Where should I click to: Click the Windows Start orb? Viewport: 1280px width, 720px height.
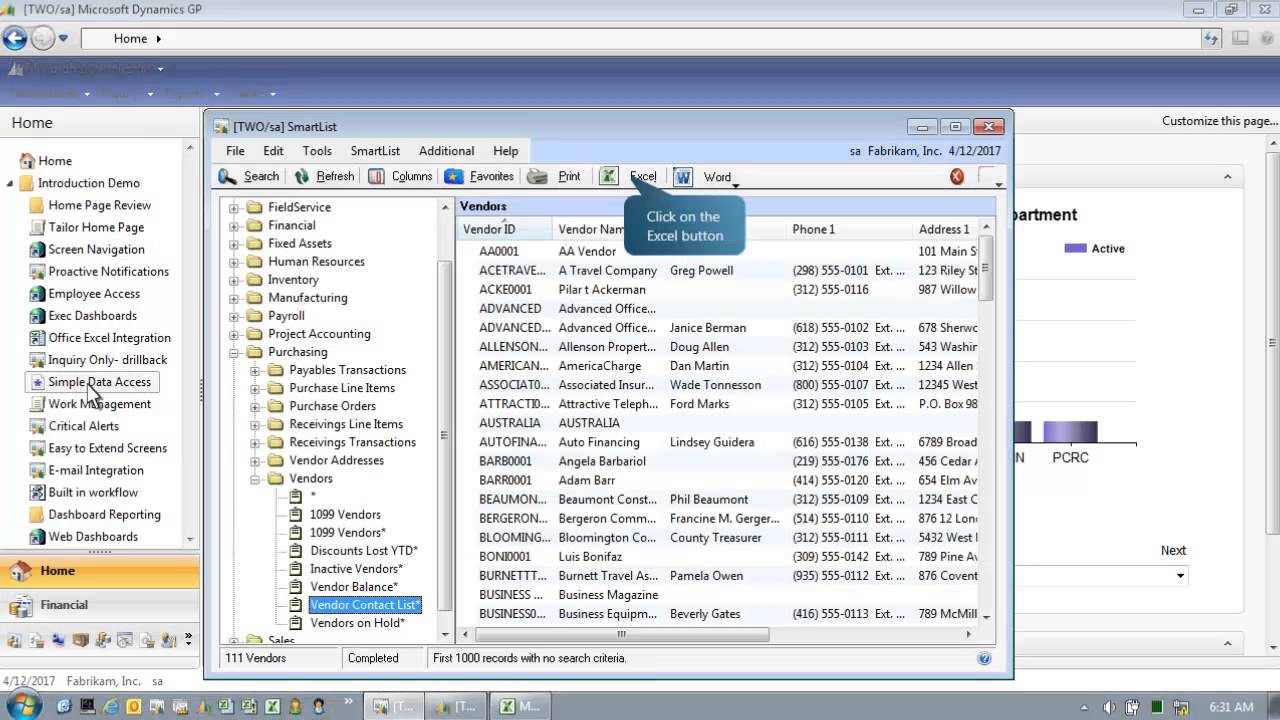pyautogui.click(x=22, y=706)
